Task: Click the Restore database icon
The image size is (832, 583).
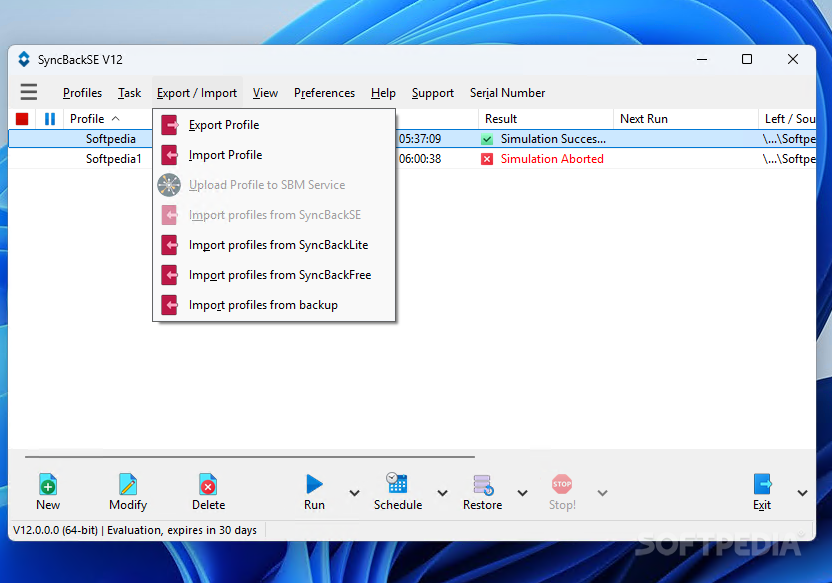Action: pos(483,484)
